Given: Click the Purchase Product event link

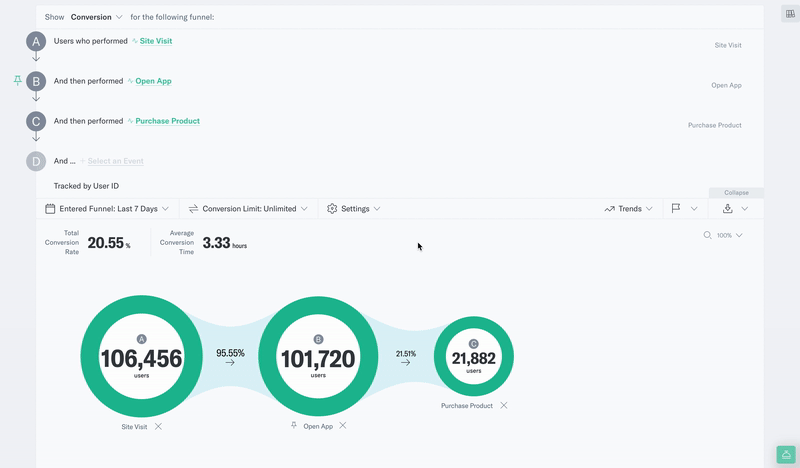Looking at the screenshot, I should point(167,121).
